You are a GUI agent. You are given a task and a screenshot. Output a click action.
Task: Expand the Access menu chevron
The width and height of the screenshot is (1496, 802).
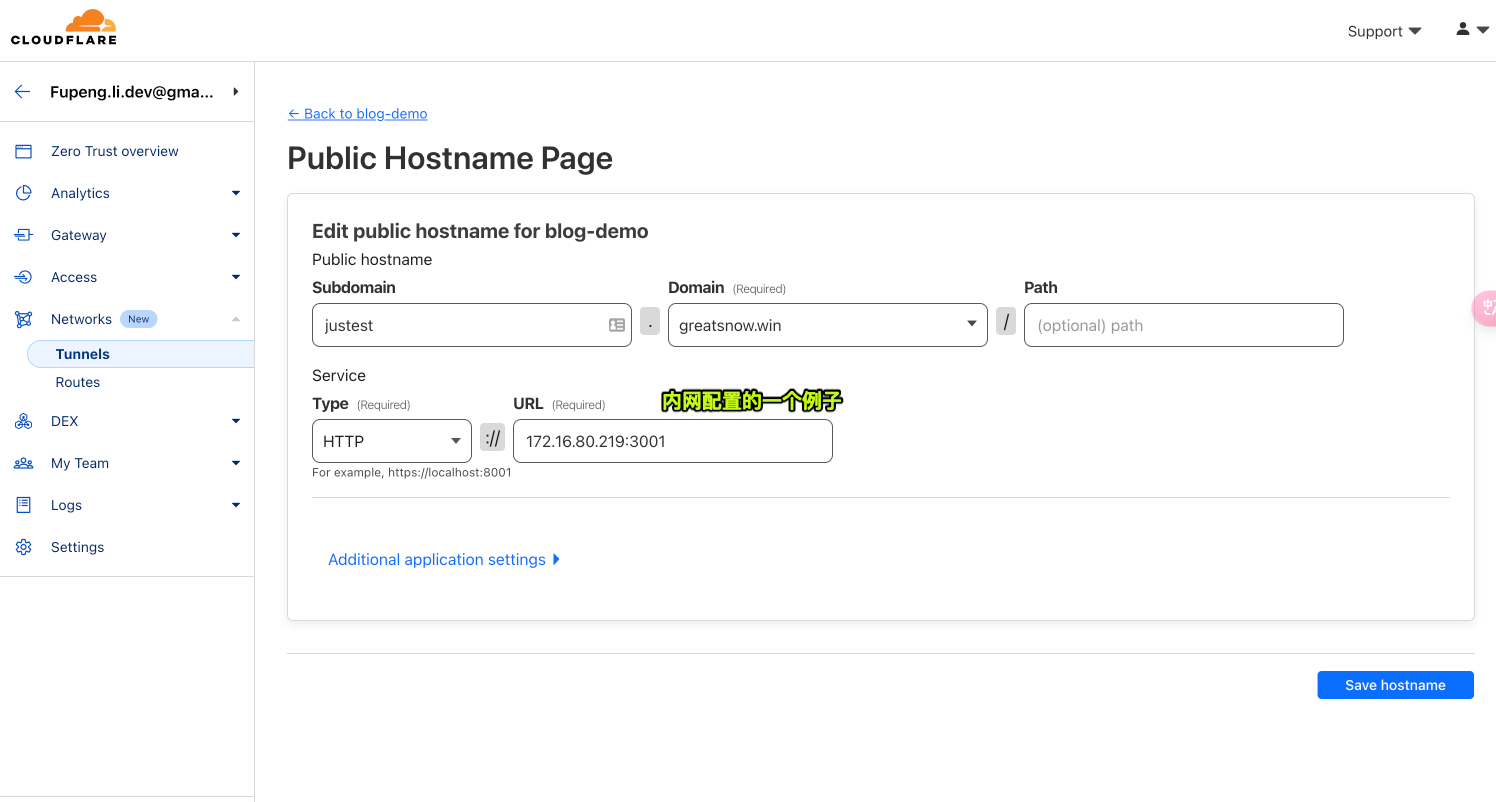(x=236, y=277)
